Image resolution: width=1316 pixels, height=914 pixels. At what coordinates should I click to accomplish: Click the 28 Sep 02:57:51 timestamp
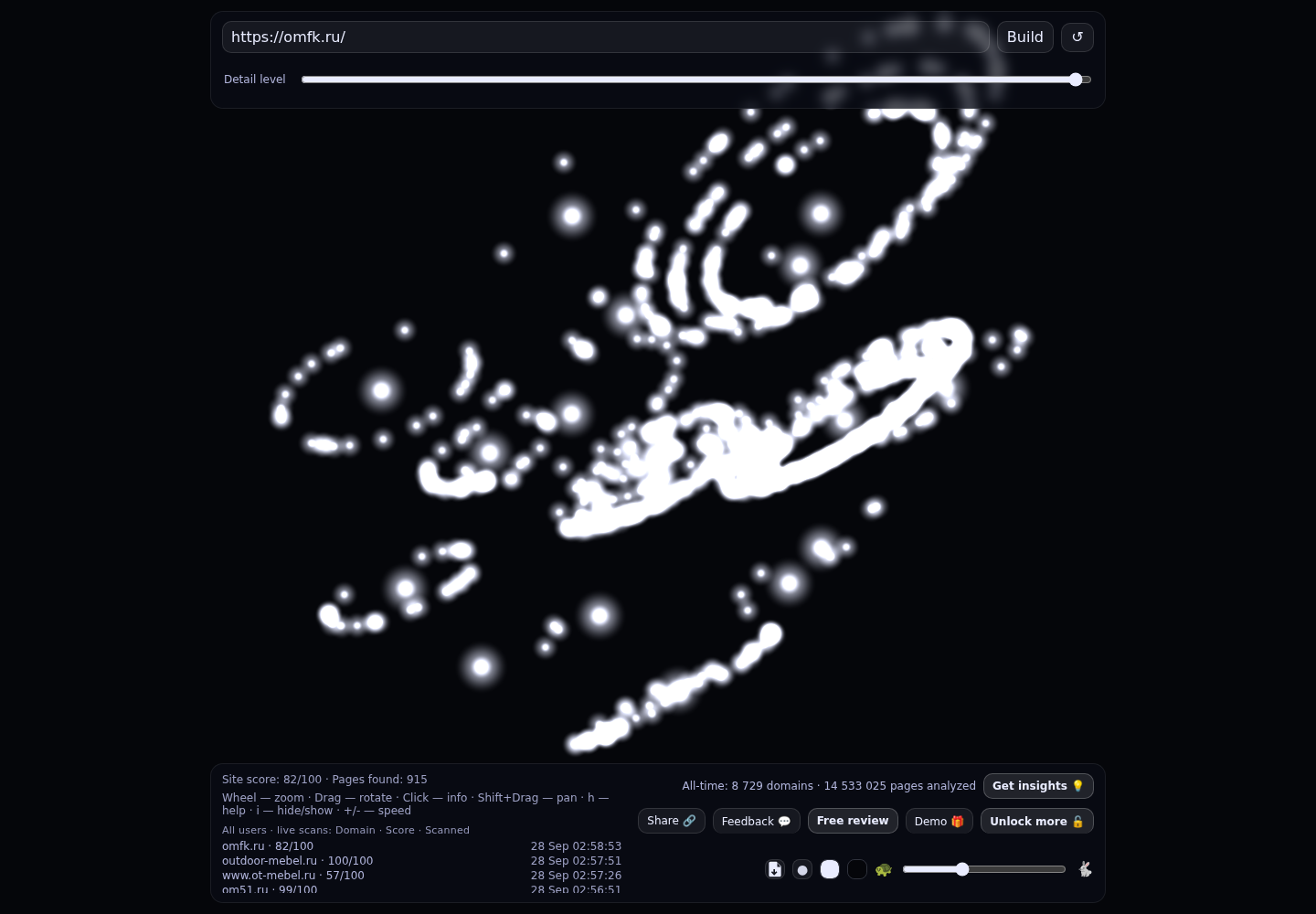point(576,861)
